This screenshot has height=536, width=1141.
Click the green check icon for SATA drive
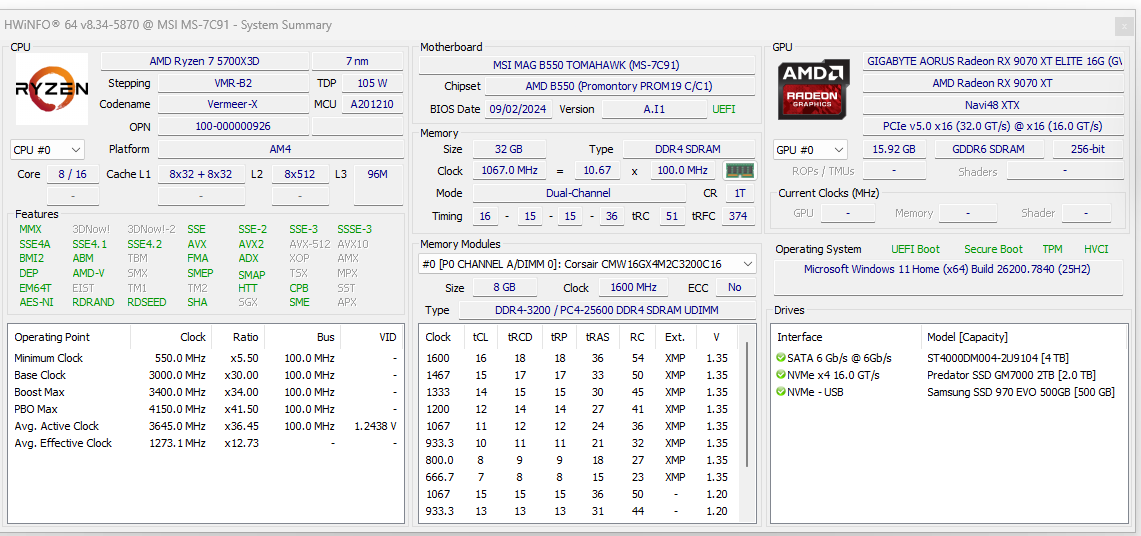point(782,358)
